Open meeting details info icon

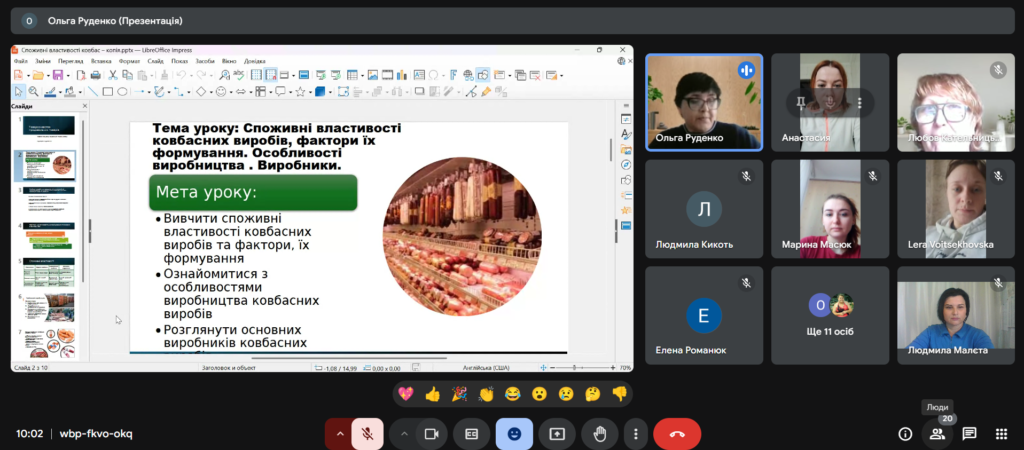pos(905,434)
